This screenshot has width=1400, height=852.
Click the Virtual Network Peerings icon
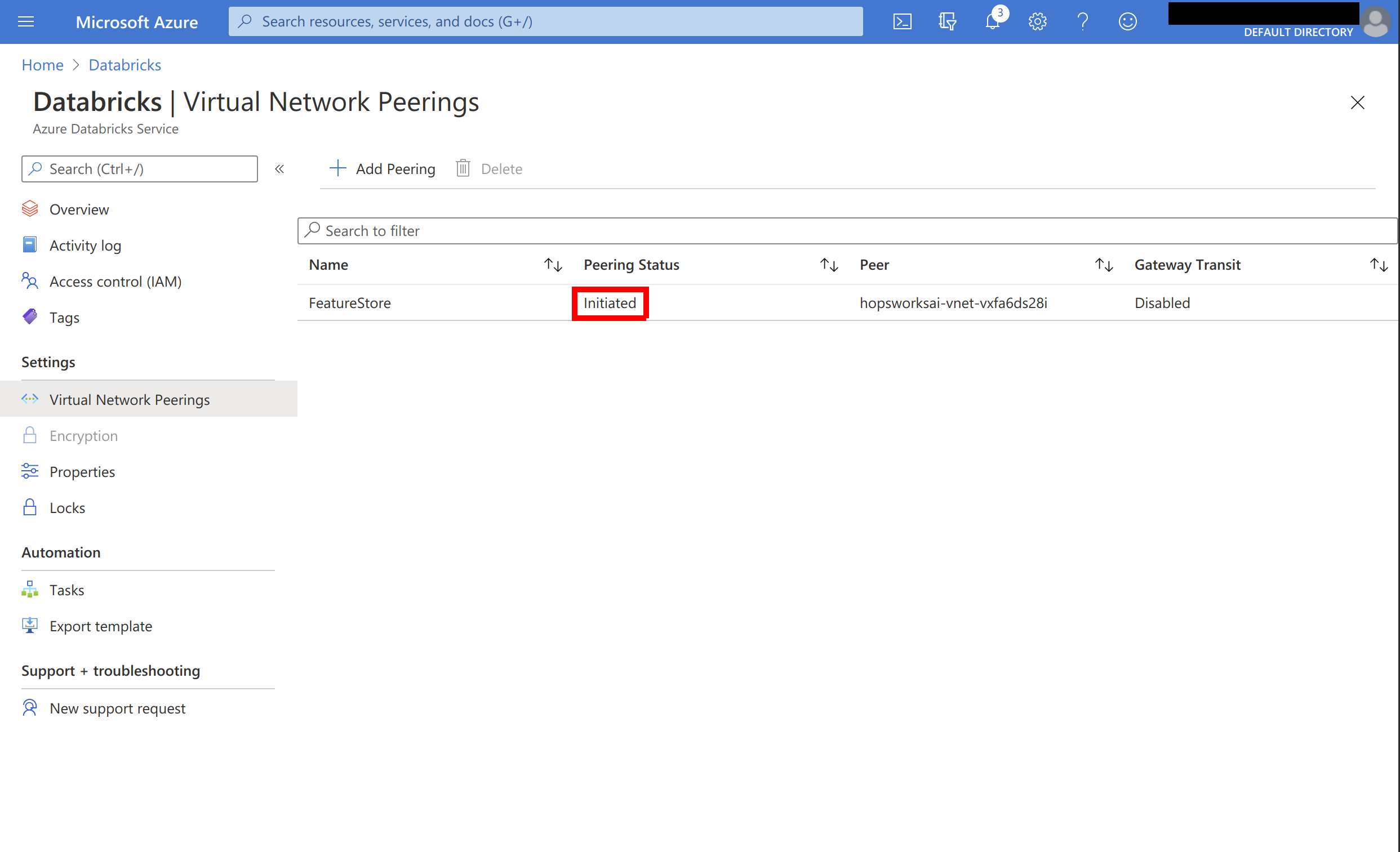coord(29,399)
